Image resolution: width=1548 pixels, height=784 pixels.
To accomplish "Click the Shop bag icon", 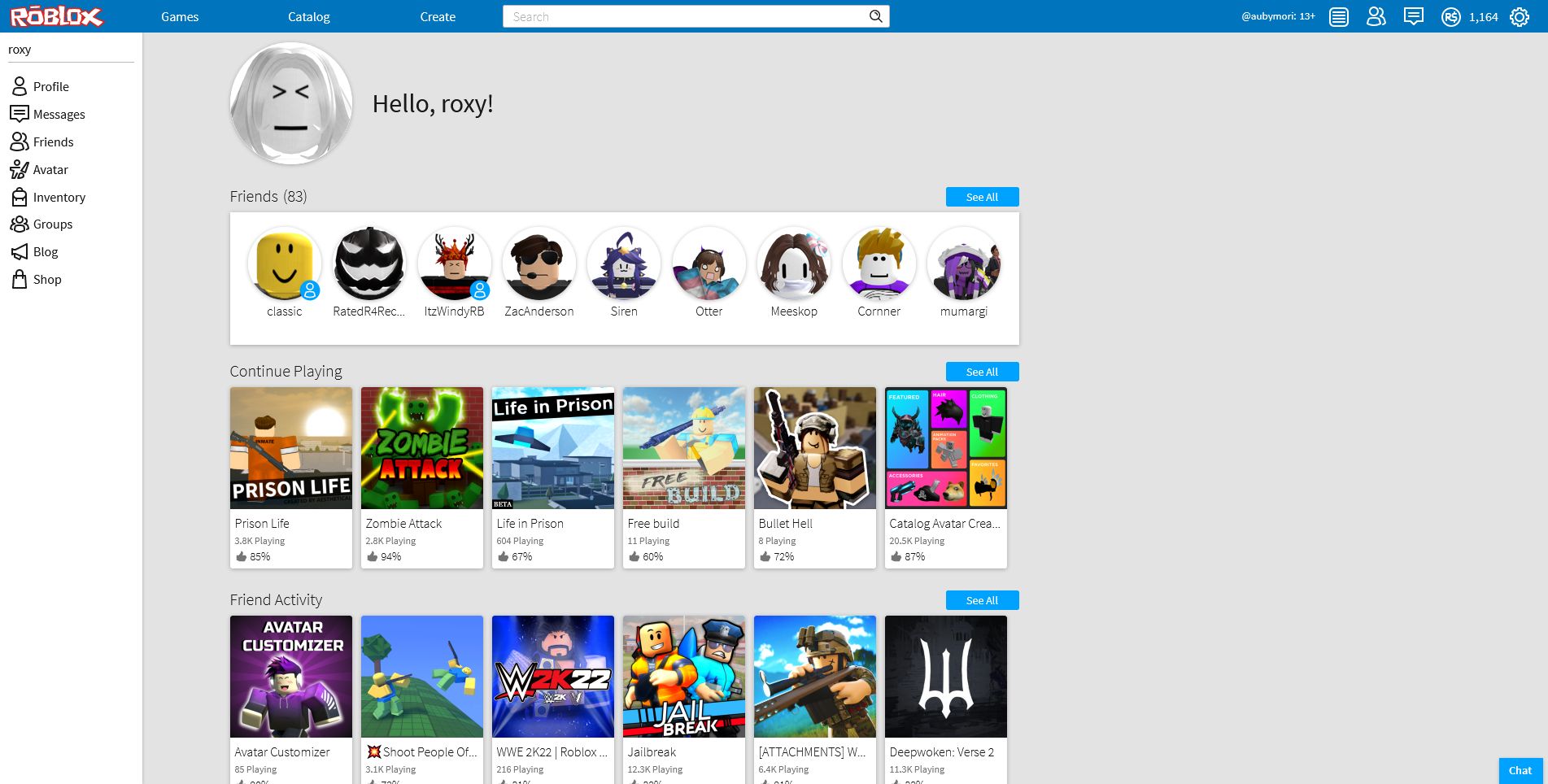I will (20, 279).
